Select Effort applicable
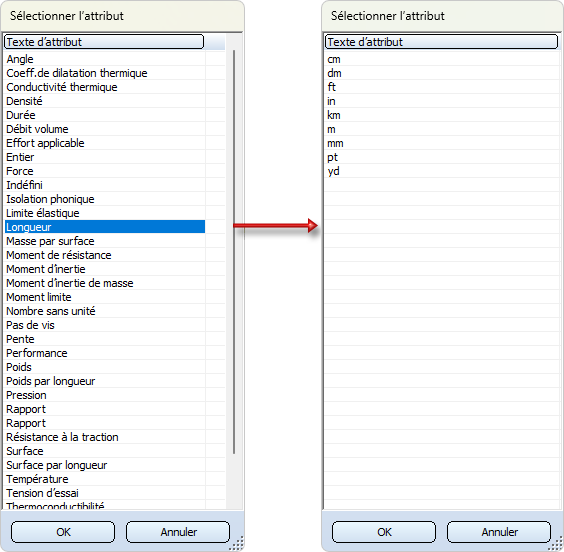Image resolution: width=564 pixels, height=552 pixels. (105, 143)
